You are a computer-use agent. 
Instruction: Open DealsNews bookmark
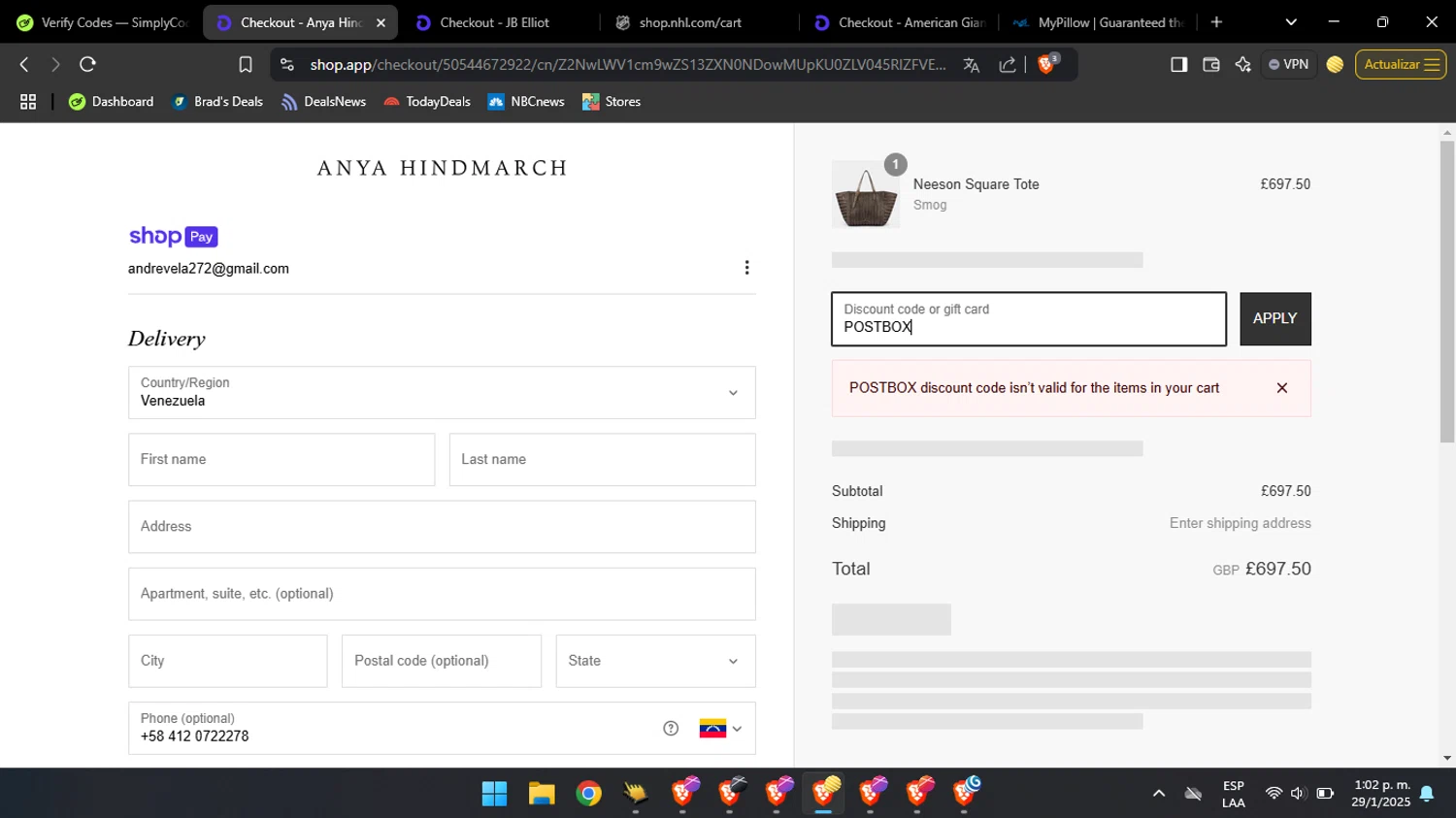323,102
